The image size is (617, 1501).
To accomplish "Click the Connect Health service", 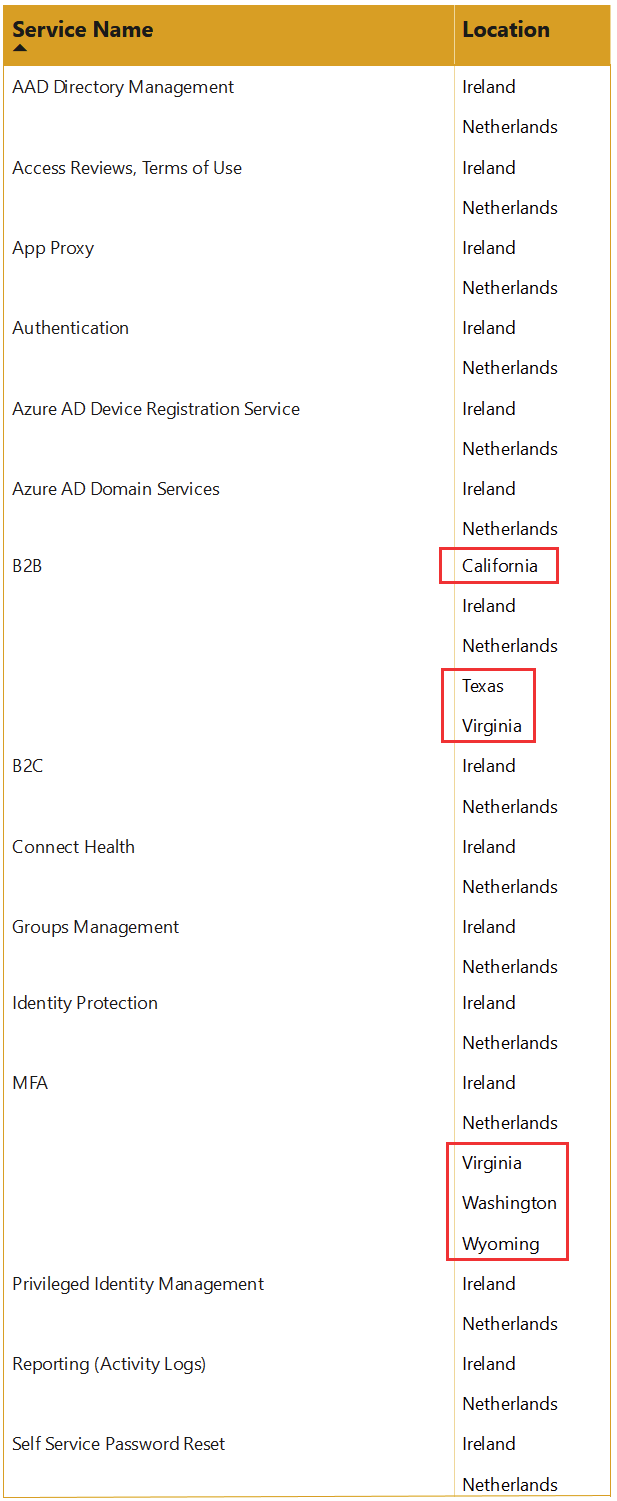I will (73, 847).
